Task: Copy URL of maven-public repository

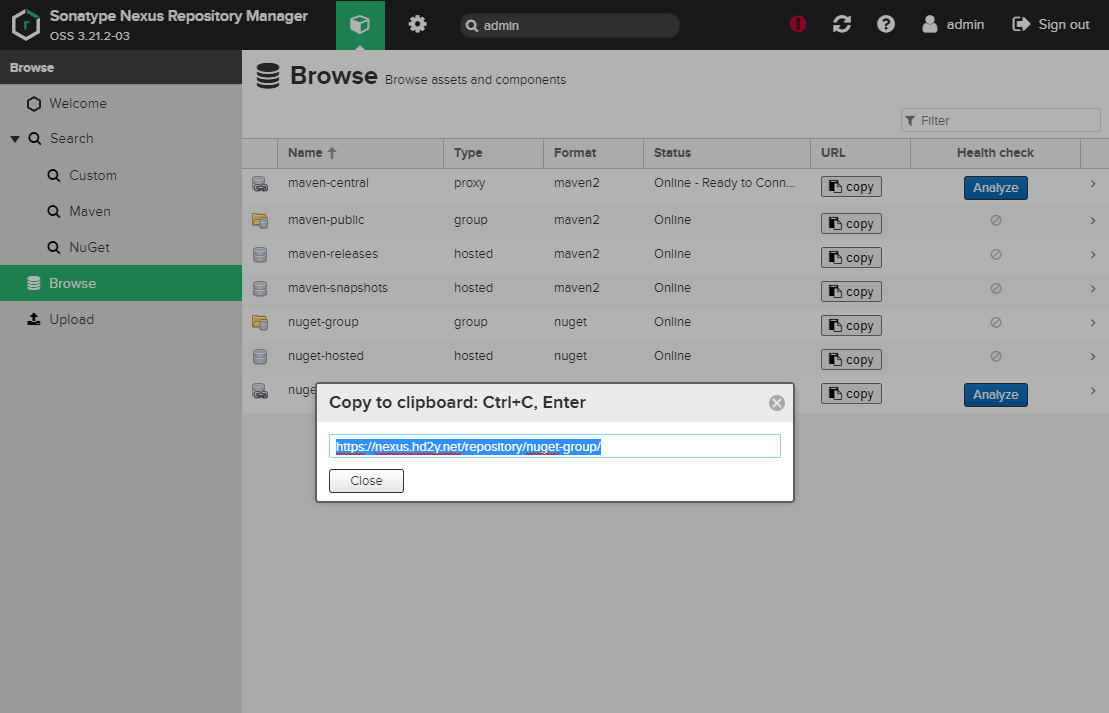Action: [x=852, y=224]
